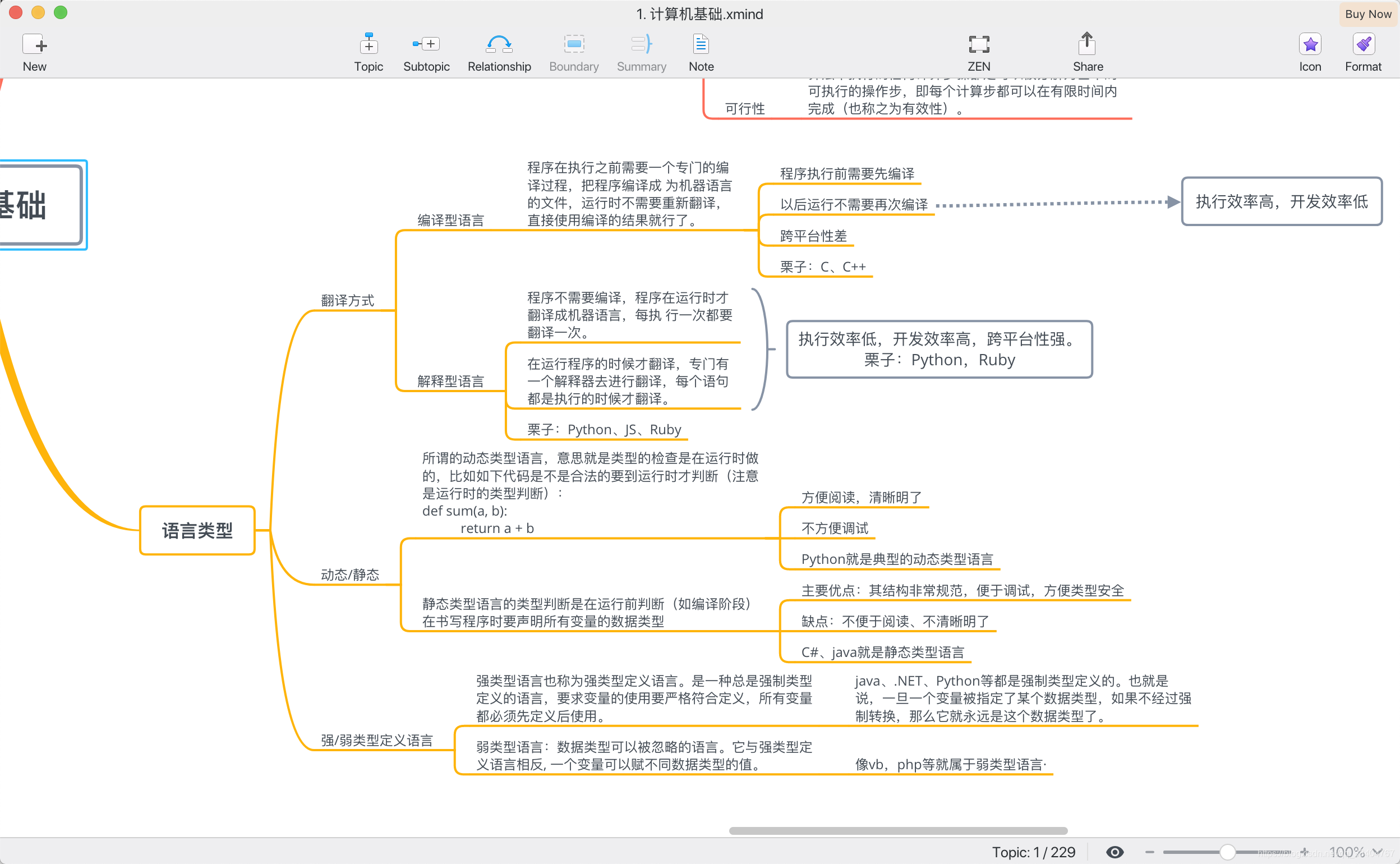This screenshot has height=864, width=1400.
Task: Select the 动态/静态 branch
Action: coord(349,575)
